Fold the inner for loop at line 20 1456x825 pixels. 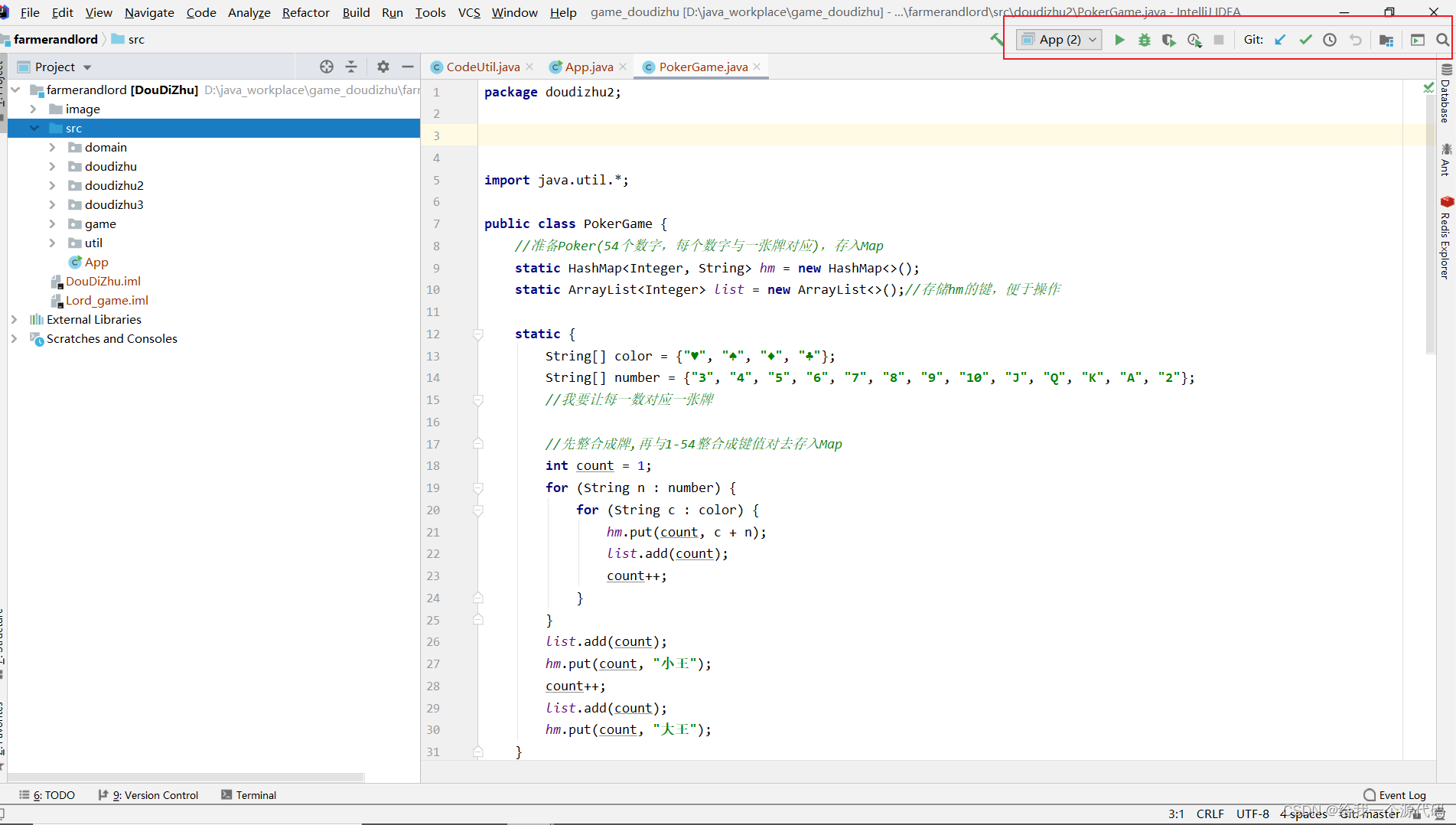(478, 510)
